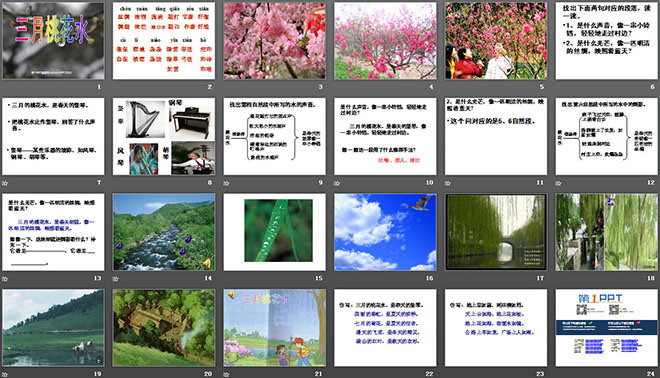Select slide 24 第1PPT ending thumbnail

(607, 327)
